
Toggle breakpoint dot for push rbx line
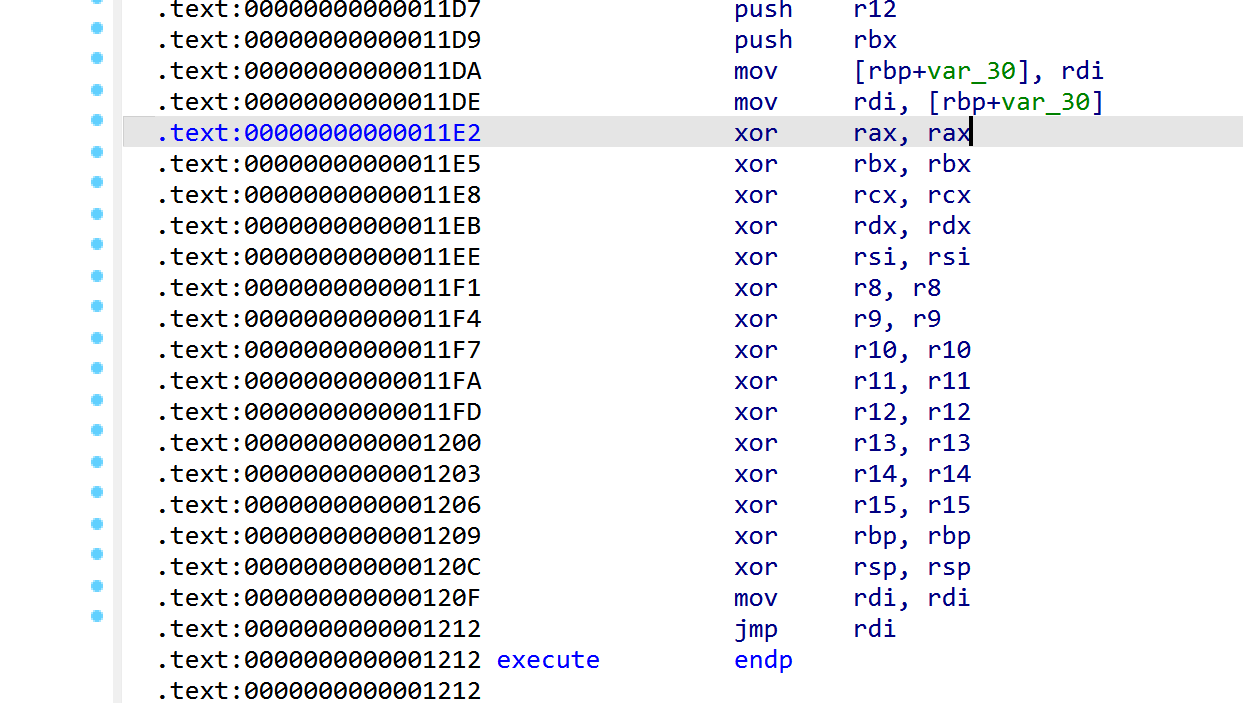coord(97,27)
